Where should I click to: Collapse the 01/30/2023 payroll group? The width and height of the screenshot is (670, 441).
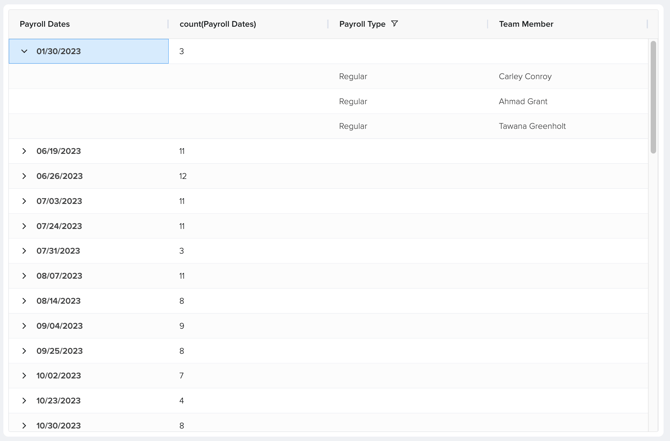25,51
